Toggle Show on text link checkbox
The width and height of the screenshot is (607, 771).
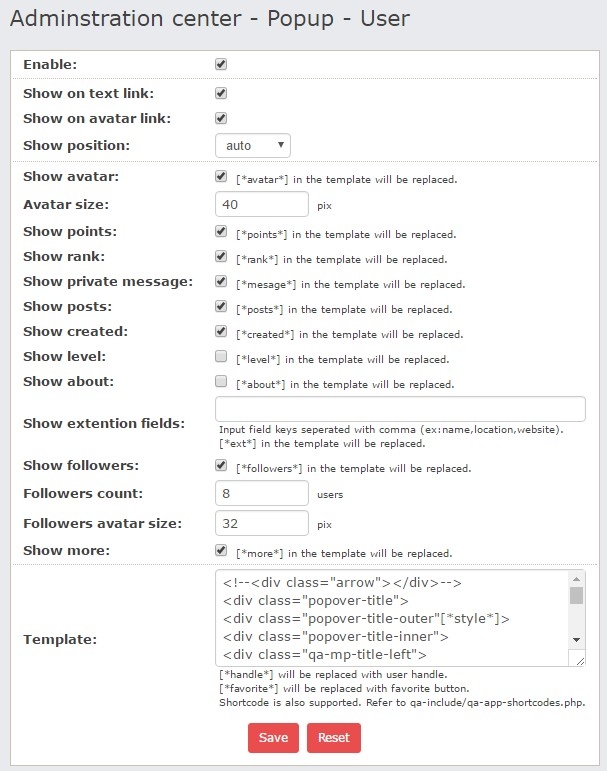coord(221,93)
